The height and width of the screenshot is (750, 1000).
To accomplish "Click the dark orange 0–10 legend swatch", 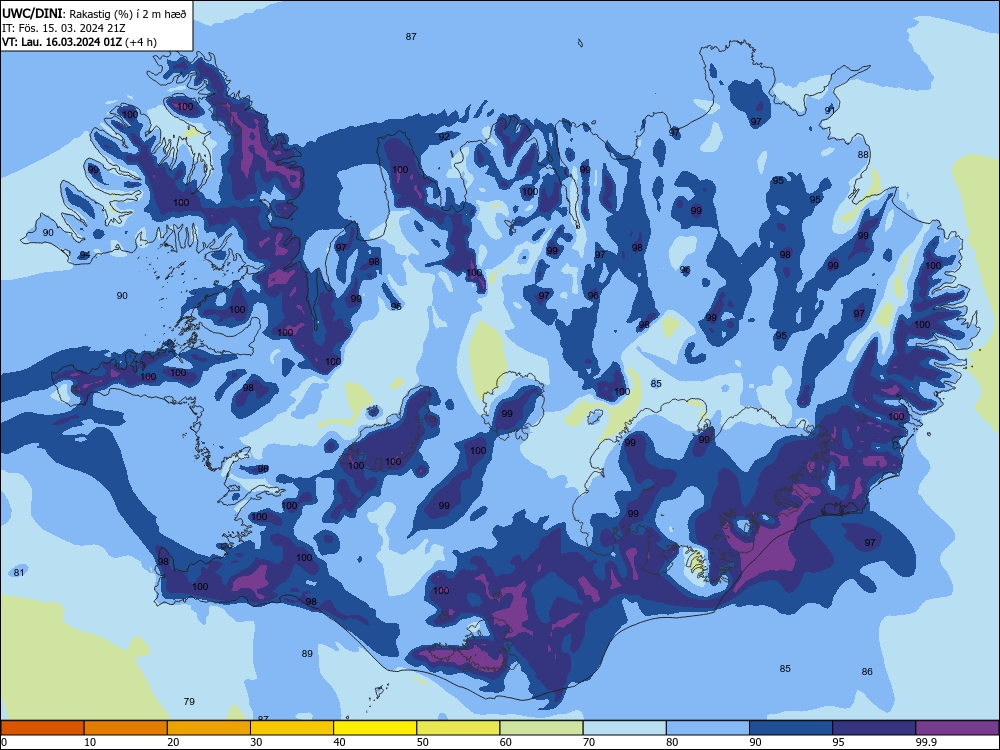I will [x=42, y=728].
